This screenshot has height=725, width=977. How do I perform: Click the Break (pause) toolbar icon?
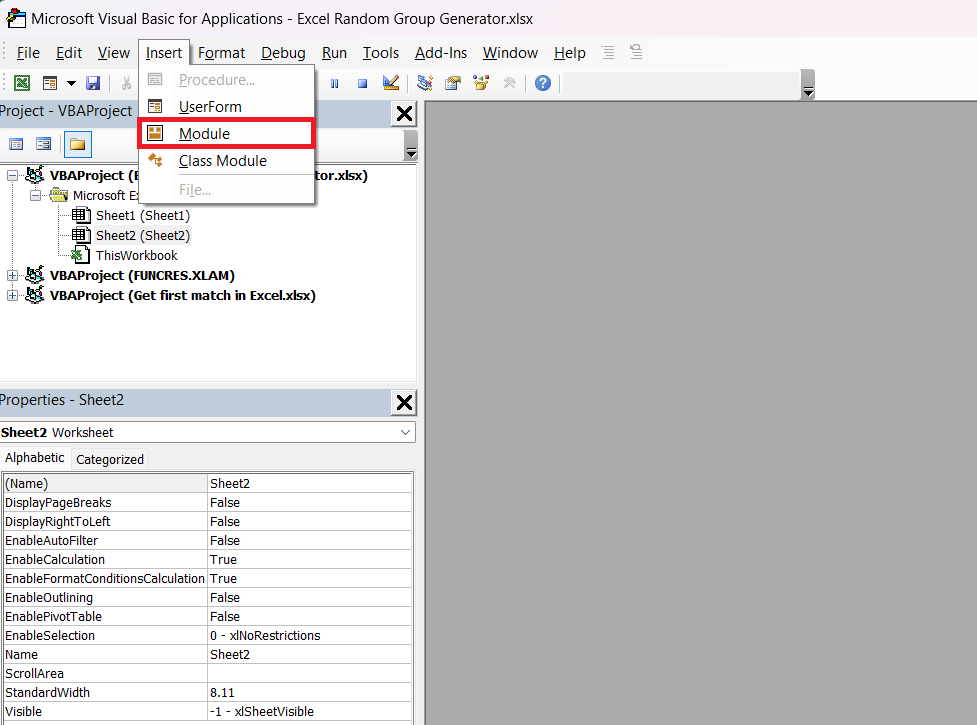tap(335, 83)
